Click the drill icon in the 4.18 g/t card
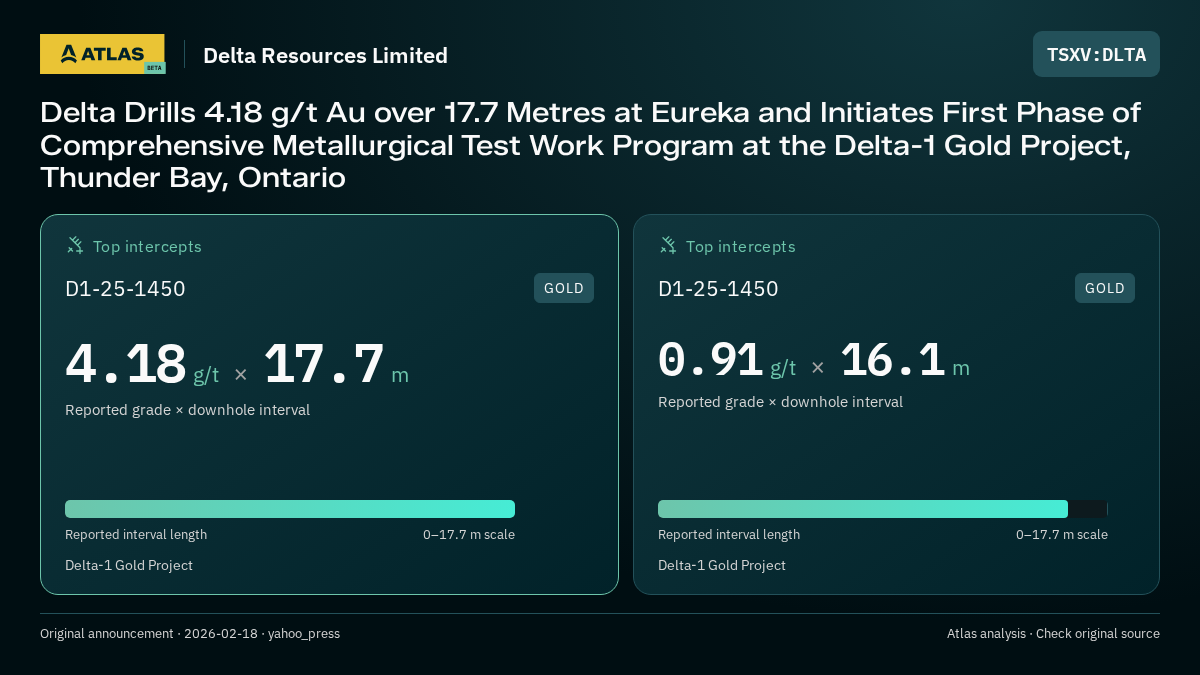Screen dimensions: 1200x675 tap(75, 245)
